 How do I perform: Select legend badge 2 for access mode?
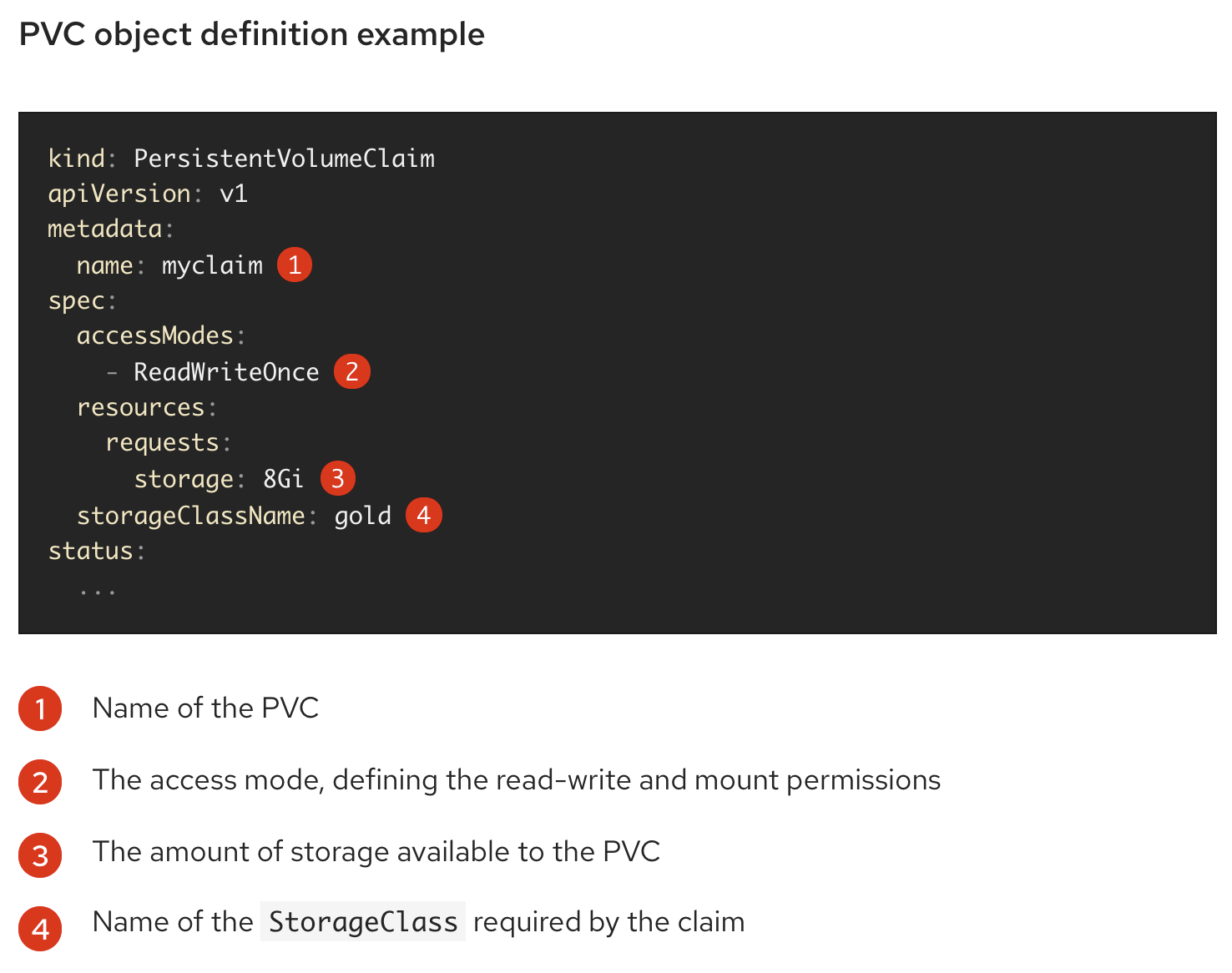click(40, 782)
